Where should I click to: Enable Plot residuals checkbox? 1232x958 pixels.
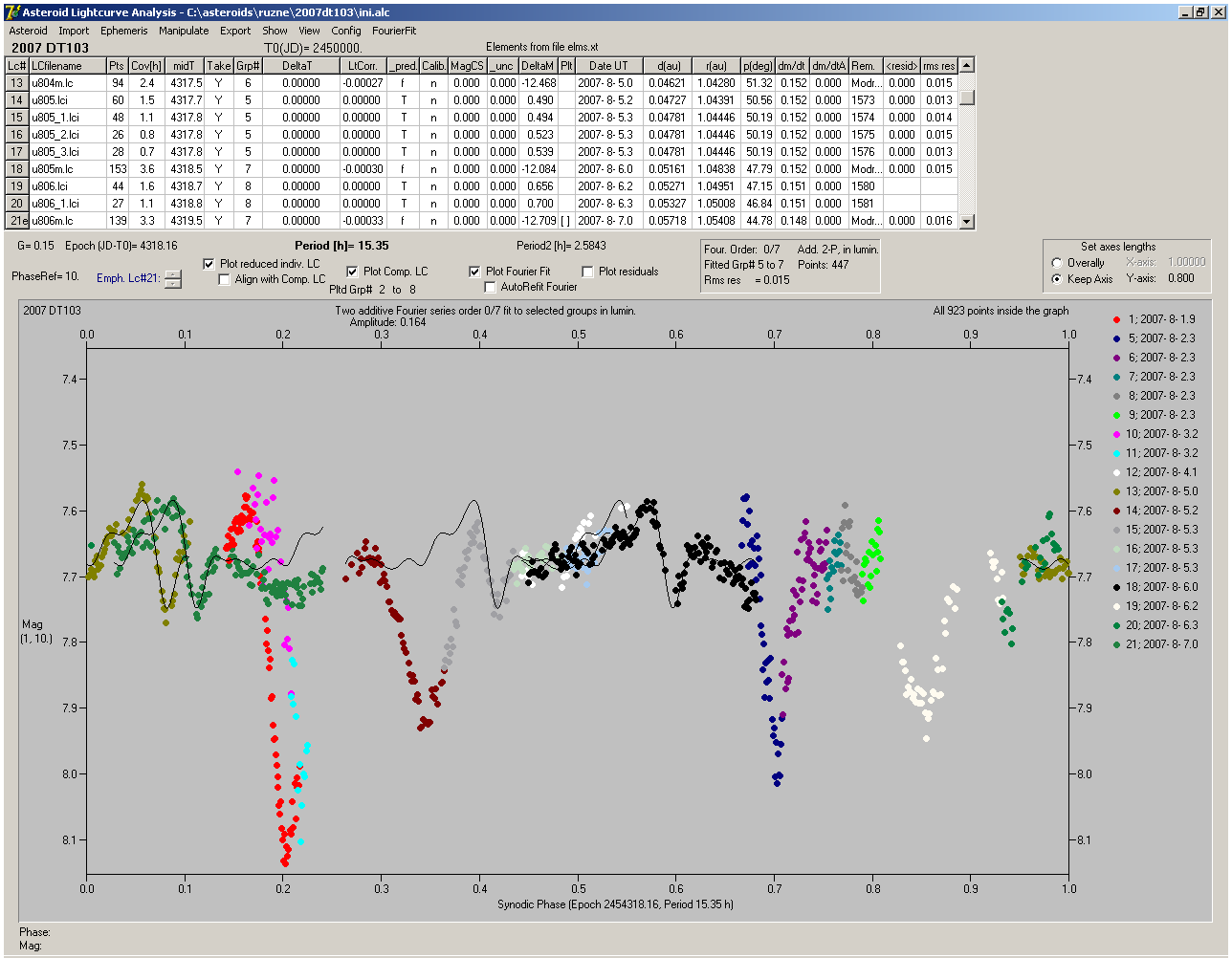(x=587, y=272)
